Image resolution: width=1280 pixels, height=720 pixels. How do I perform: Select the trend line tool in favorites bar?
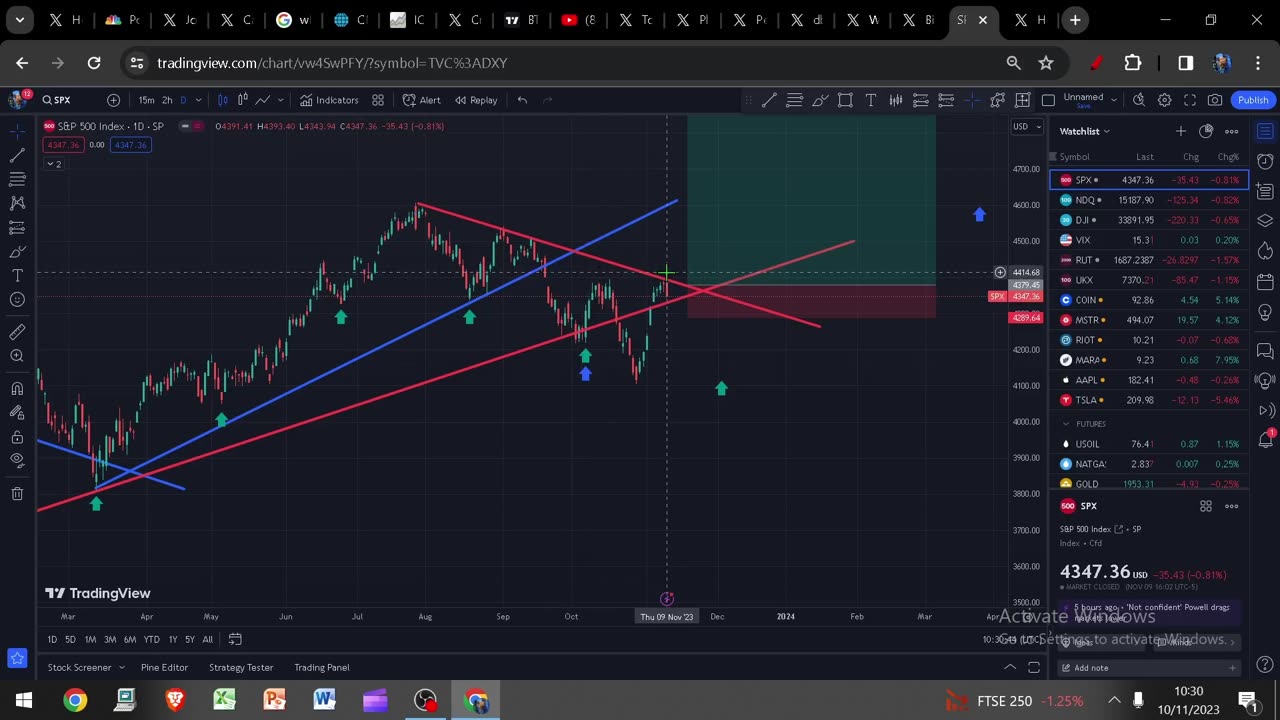[x=769, y=100]
